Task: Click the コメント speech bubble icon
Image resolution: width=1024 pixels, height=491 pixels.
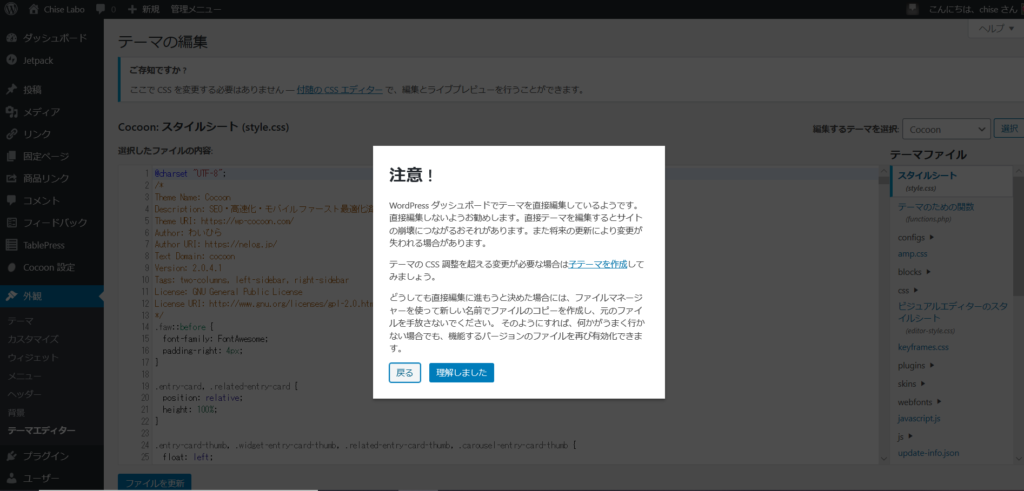Action: (11, 200)
